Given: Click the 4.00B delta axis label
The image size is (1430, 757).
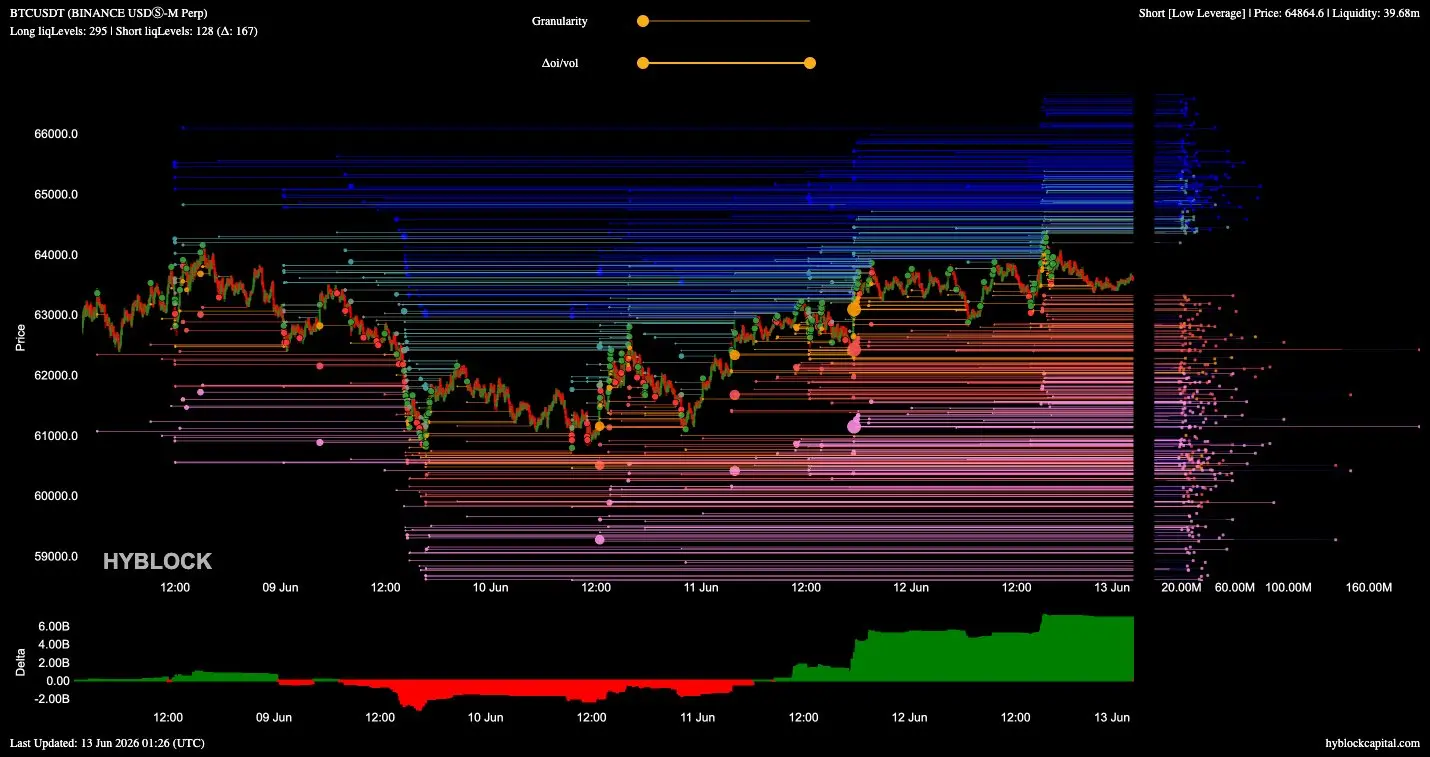Looking at the screenshot, I should click(54, 645).
